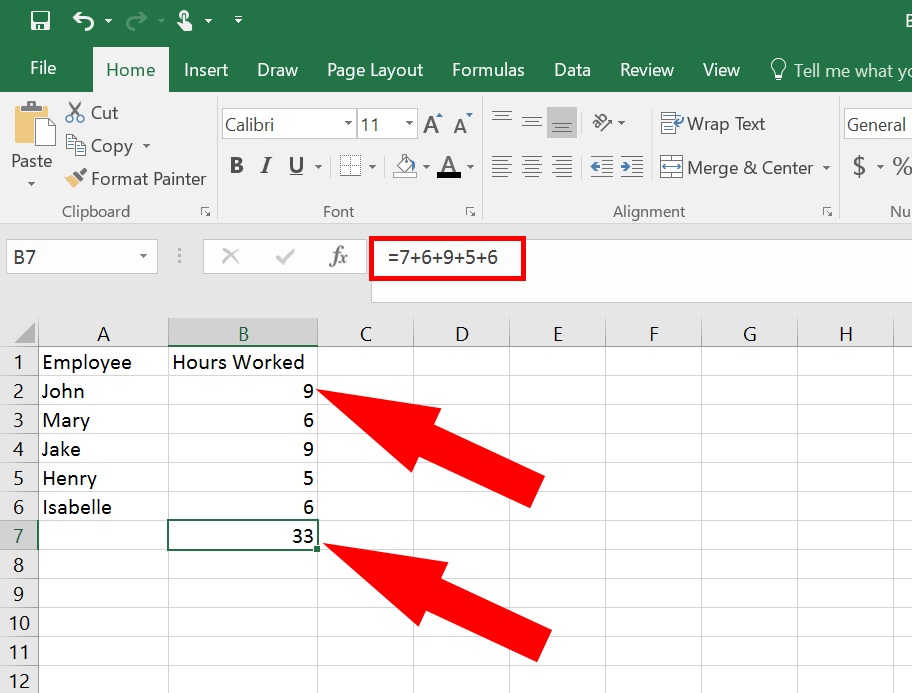Click the Paste clipboard icon

31,125
